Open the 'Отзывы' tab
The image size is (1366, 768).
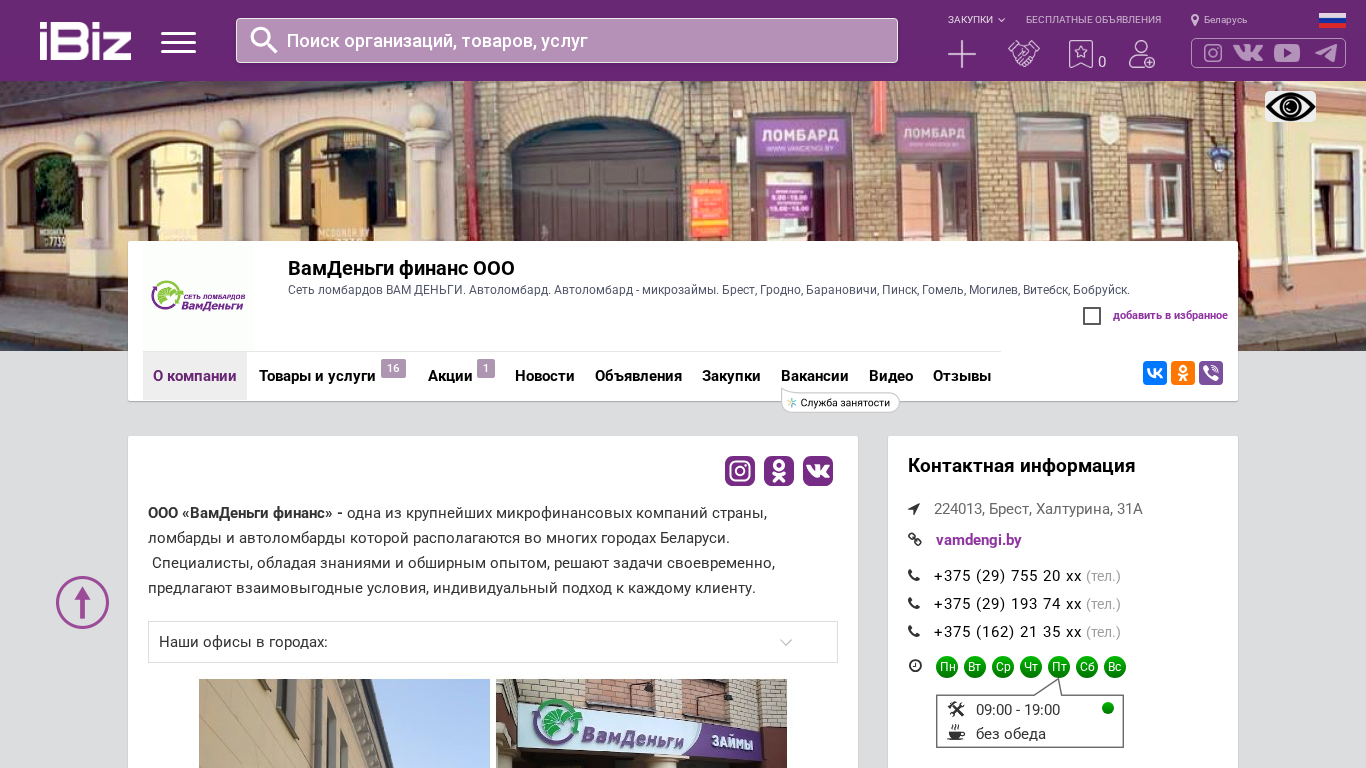pos(961,376)
